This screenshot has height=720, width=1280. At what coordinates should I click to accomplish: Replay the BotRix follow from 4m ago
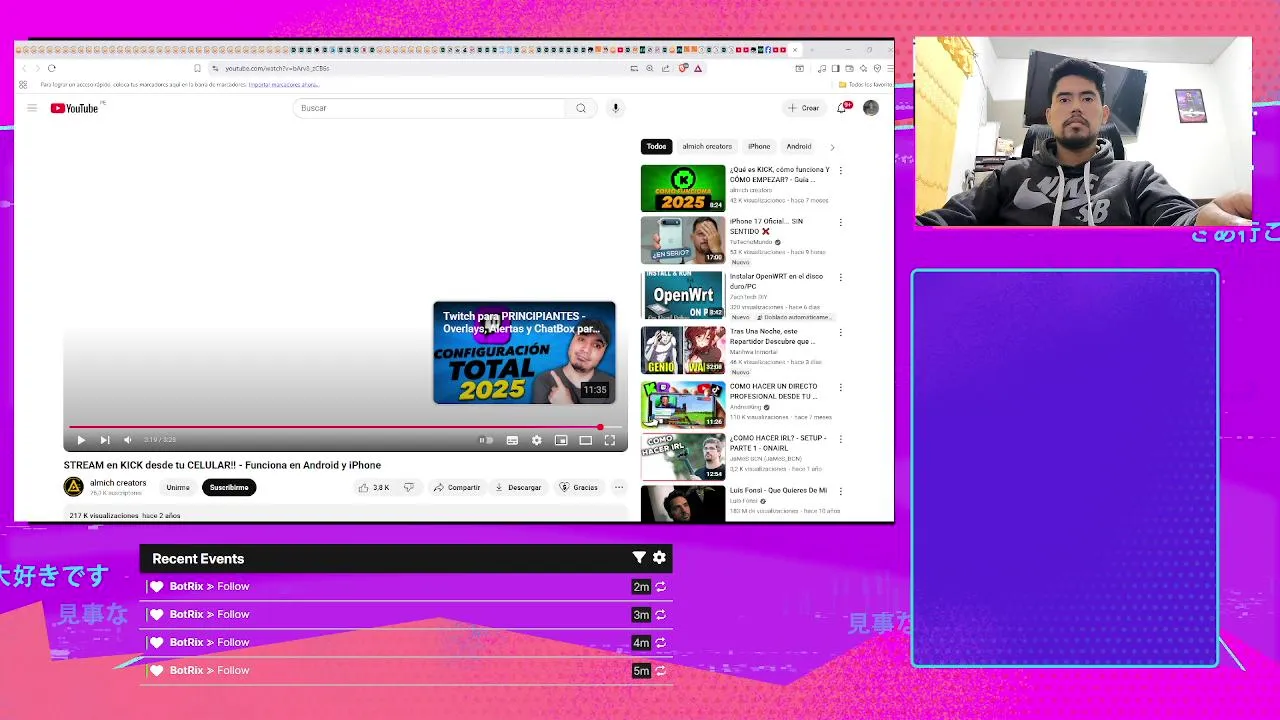point(661,643)
